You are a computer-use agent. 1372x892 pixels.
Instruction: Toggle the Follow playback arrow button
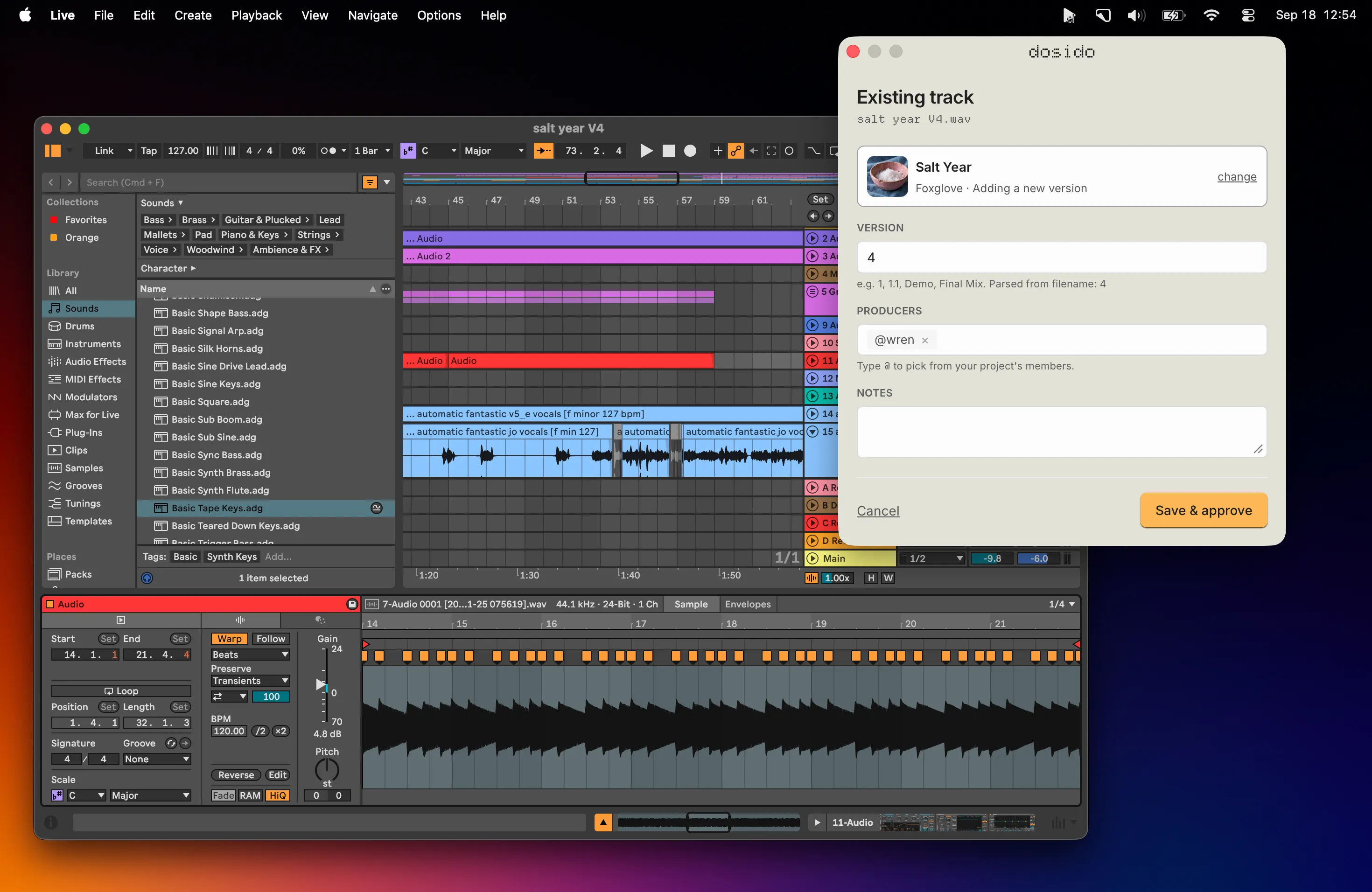coord(543,151)
